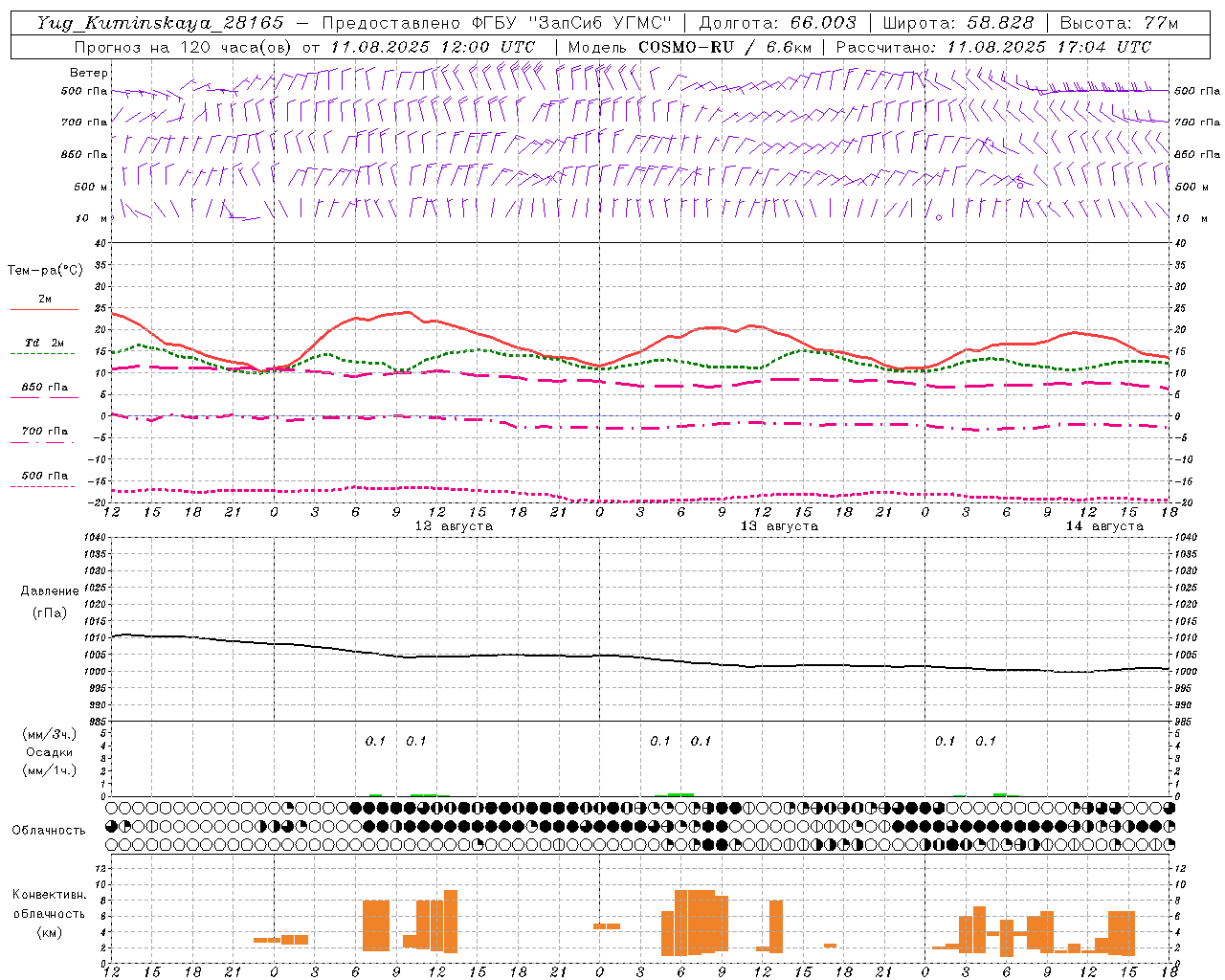
Task: Click the (мм/1ч.) precipitation unit label
Action: [x=50, y=770]
